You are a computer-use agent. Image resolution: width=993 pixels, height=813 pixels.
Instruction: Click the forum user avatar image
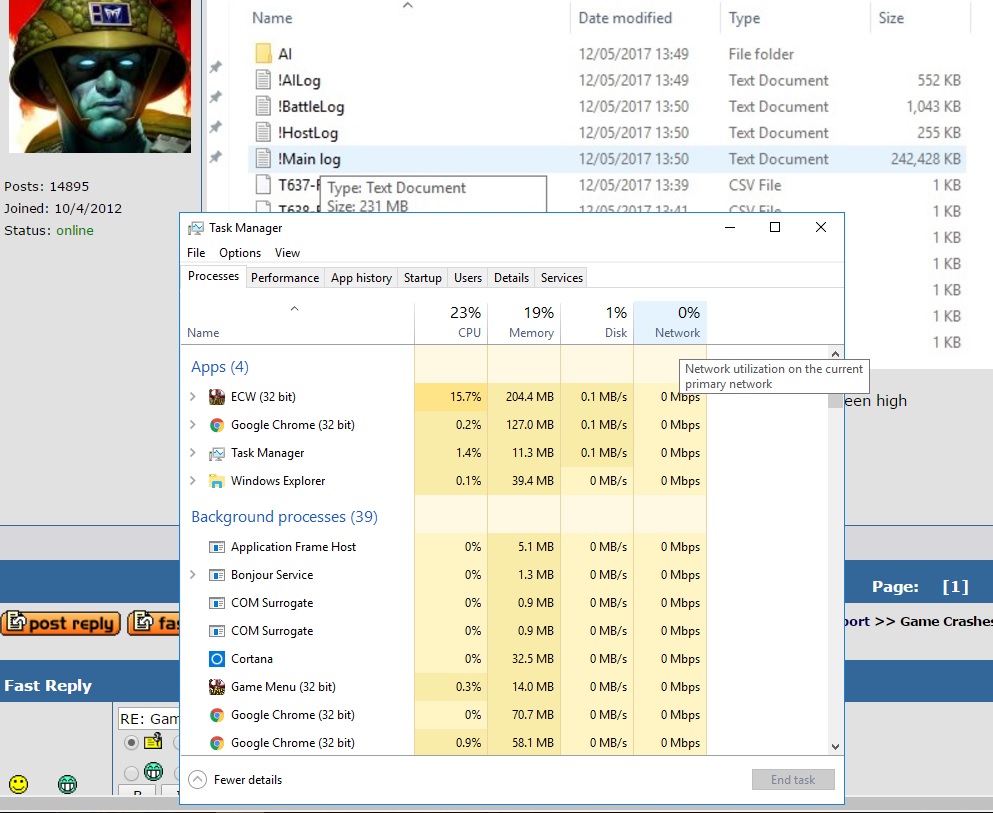(99, 76)
